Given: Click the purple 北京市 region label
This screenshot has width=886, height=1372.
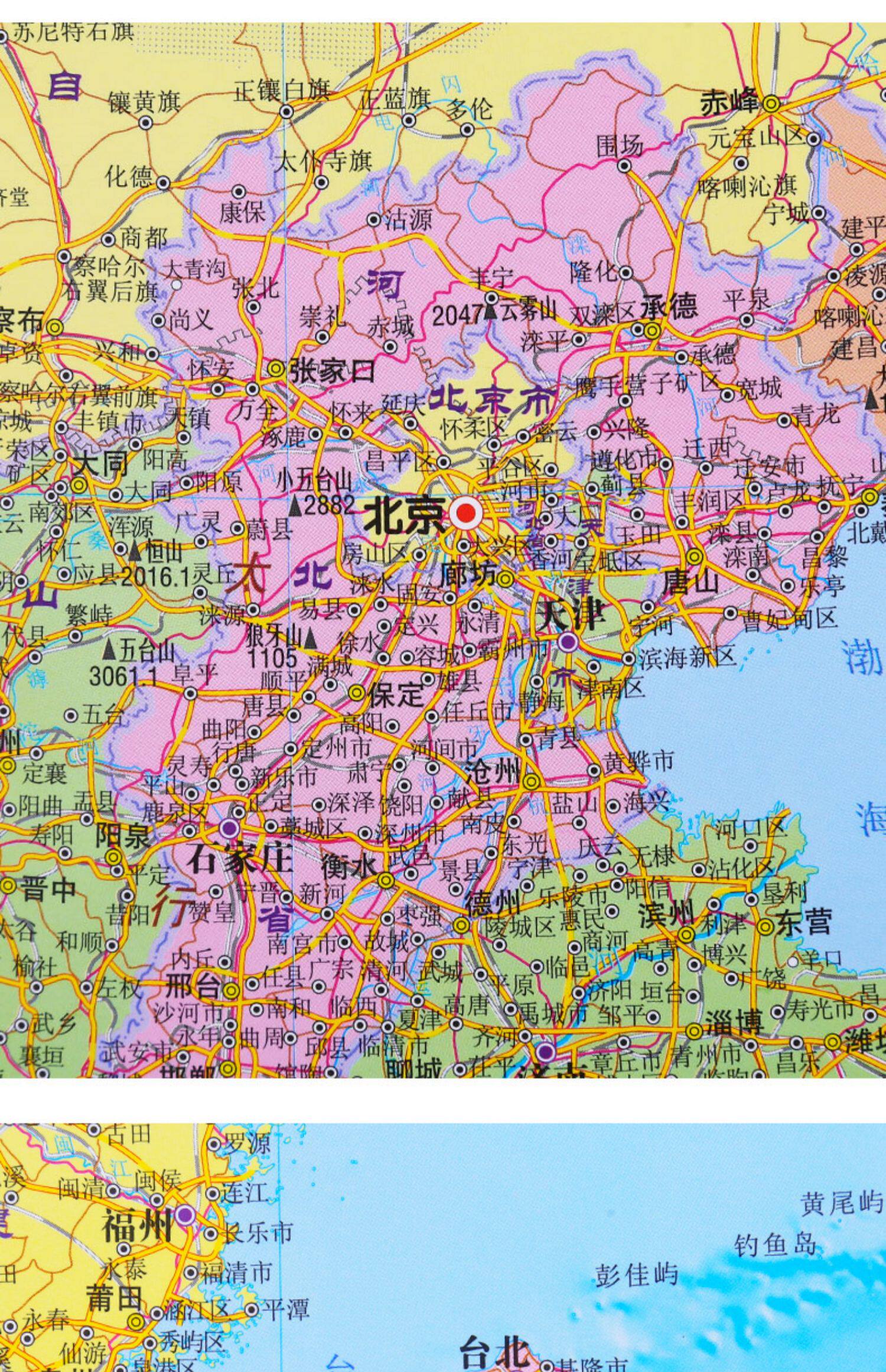Looking at the screenshot, I should tap(493, 401).
